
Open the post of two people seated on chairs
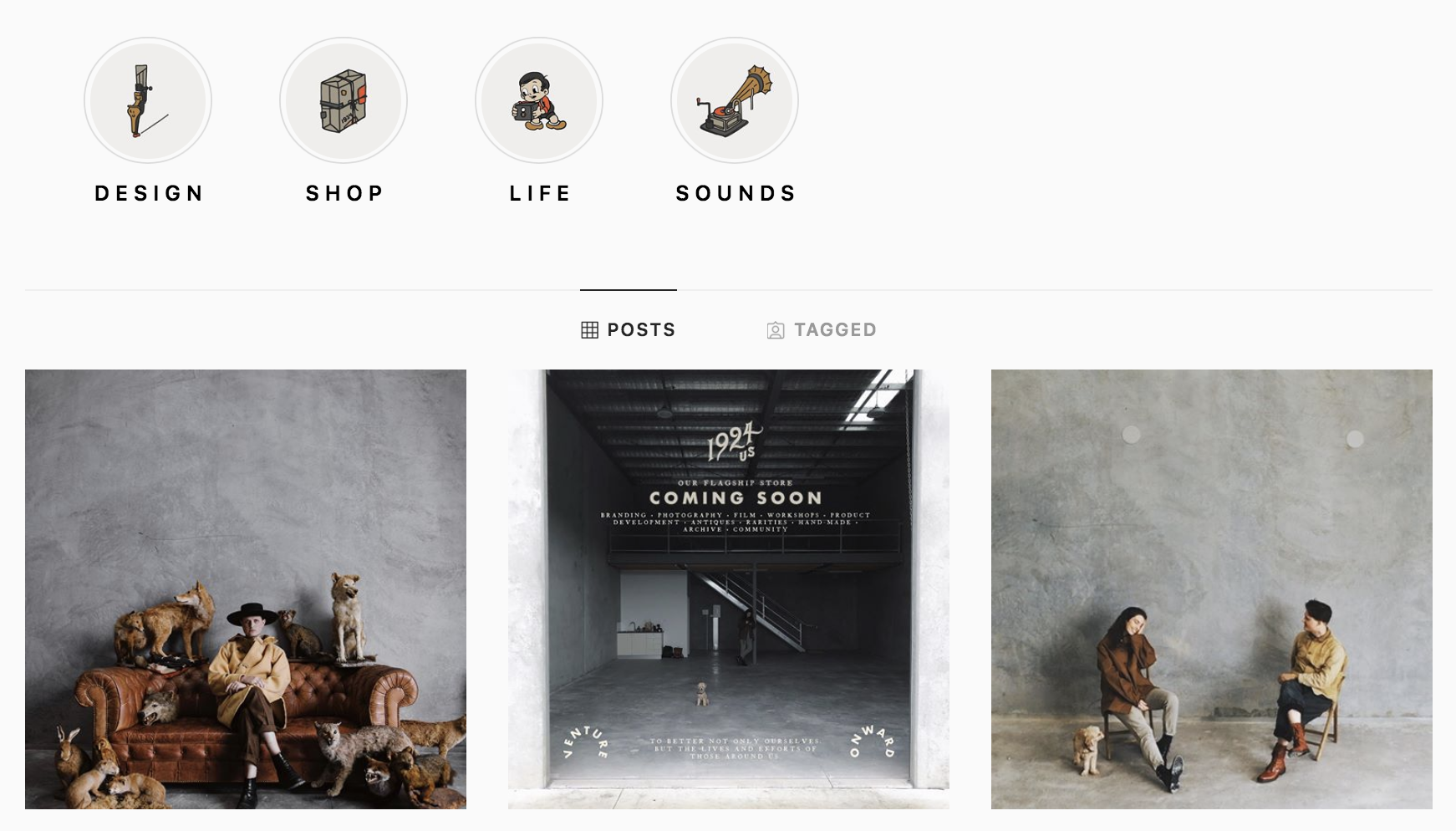tap(1212, 589)
